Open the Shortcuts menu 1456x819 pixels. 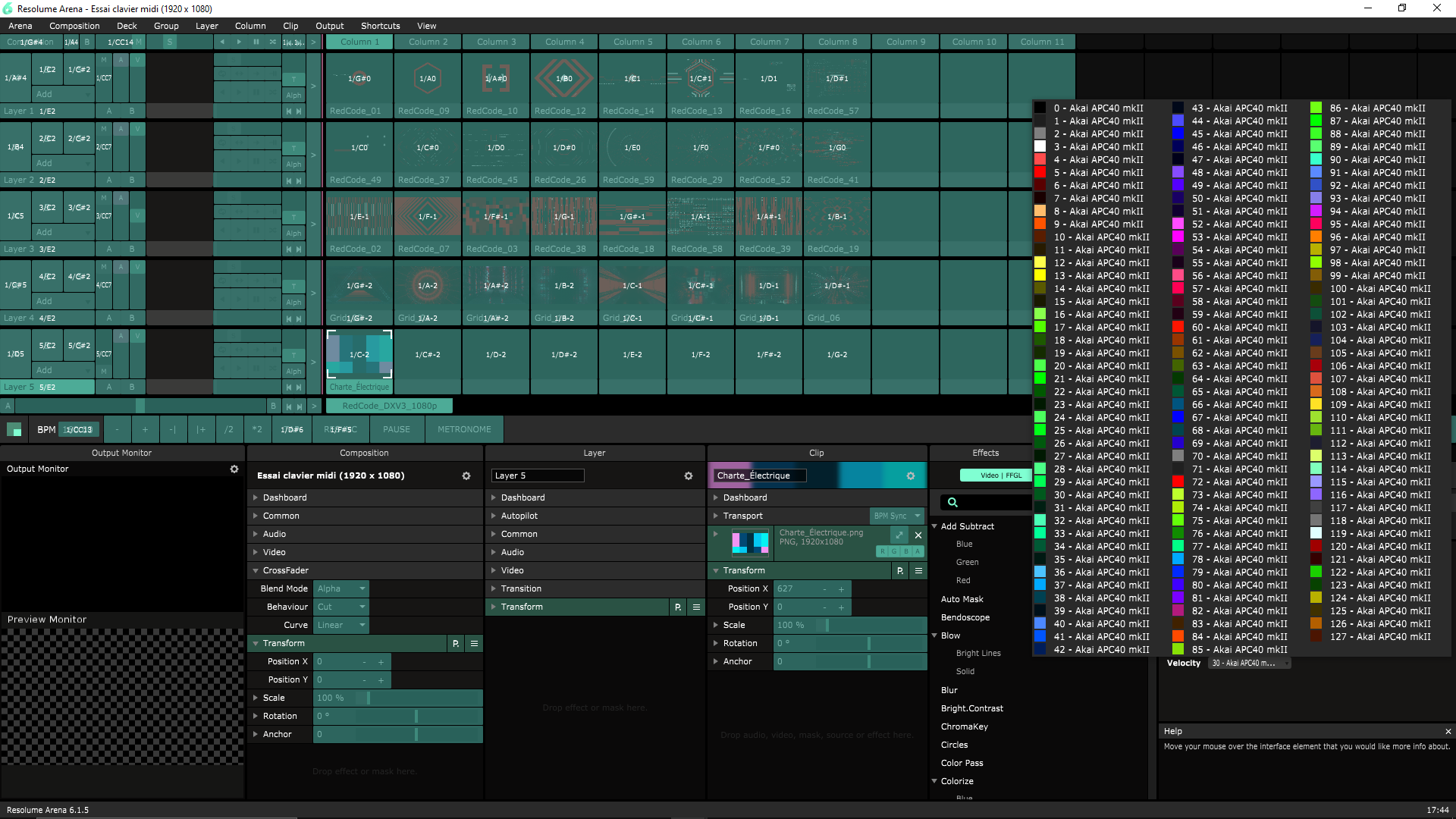380,26
